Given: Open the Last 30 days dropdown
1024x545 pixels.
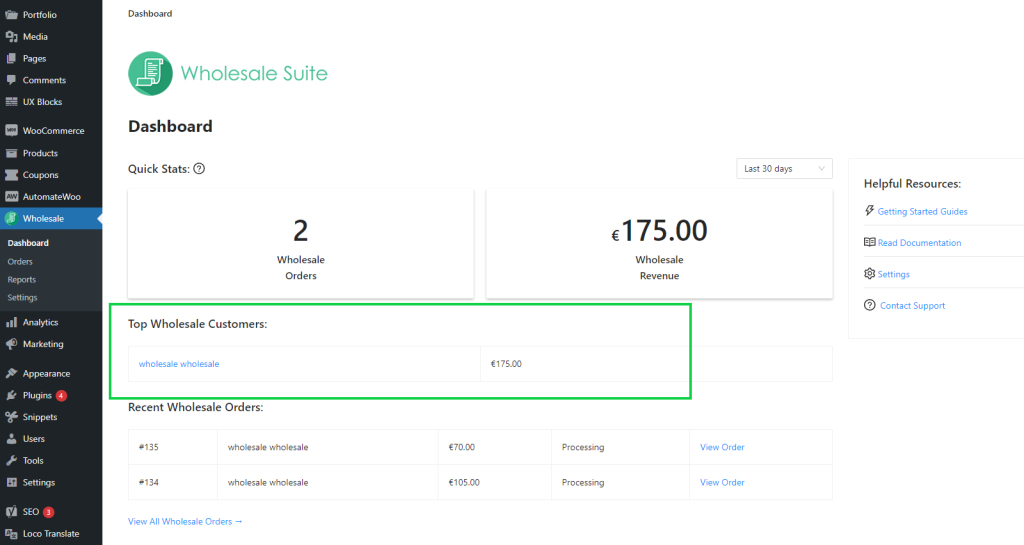Looking at the screenshot, I should pyautogui.click(x=784, y=169).
